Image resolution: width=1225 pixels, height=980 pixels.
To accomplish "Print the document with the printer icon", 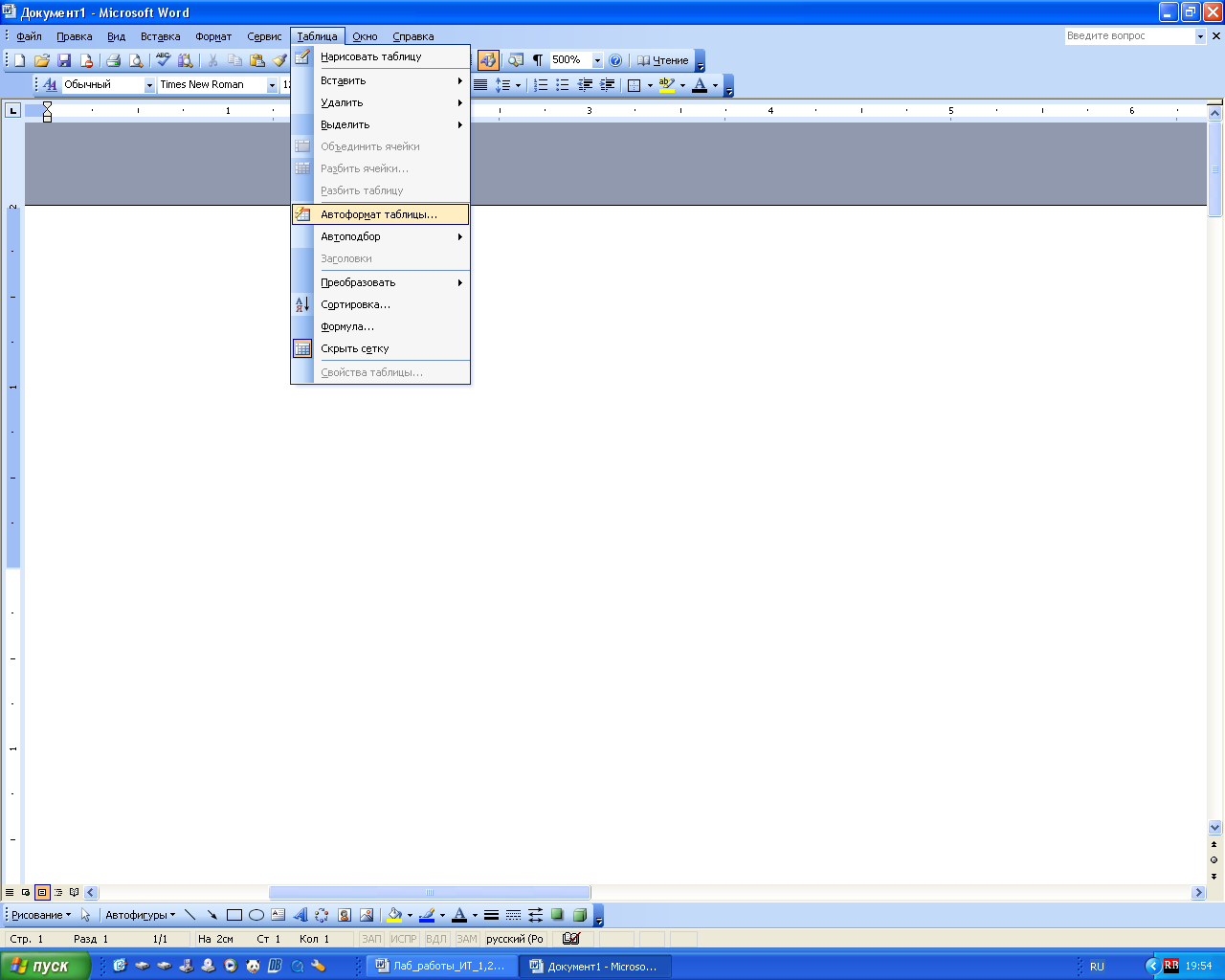I will 113,60.
